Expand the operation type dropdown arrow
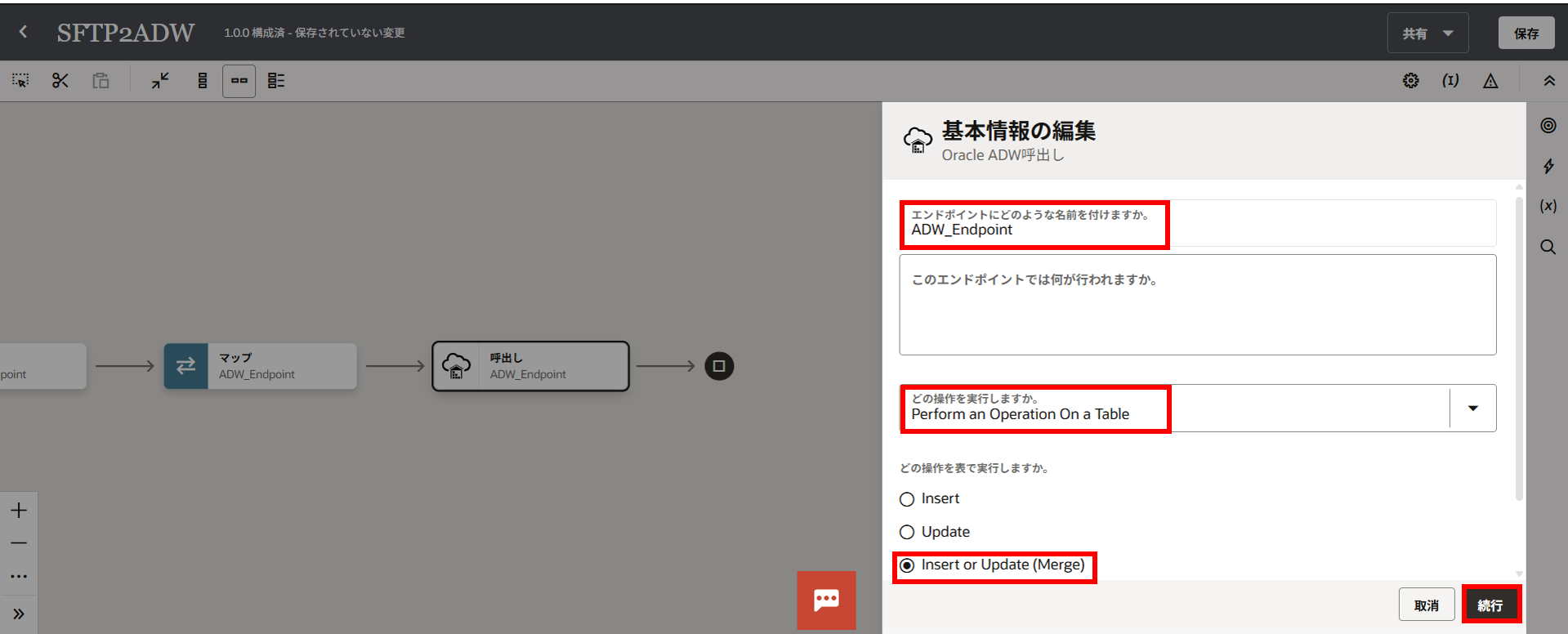Screen dimensions: 1568x634 (1472, 409)
